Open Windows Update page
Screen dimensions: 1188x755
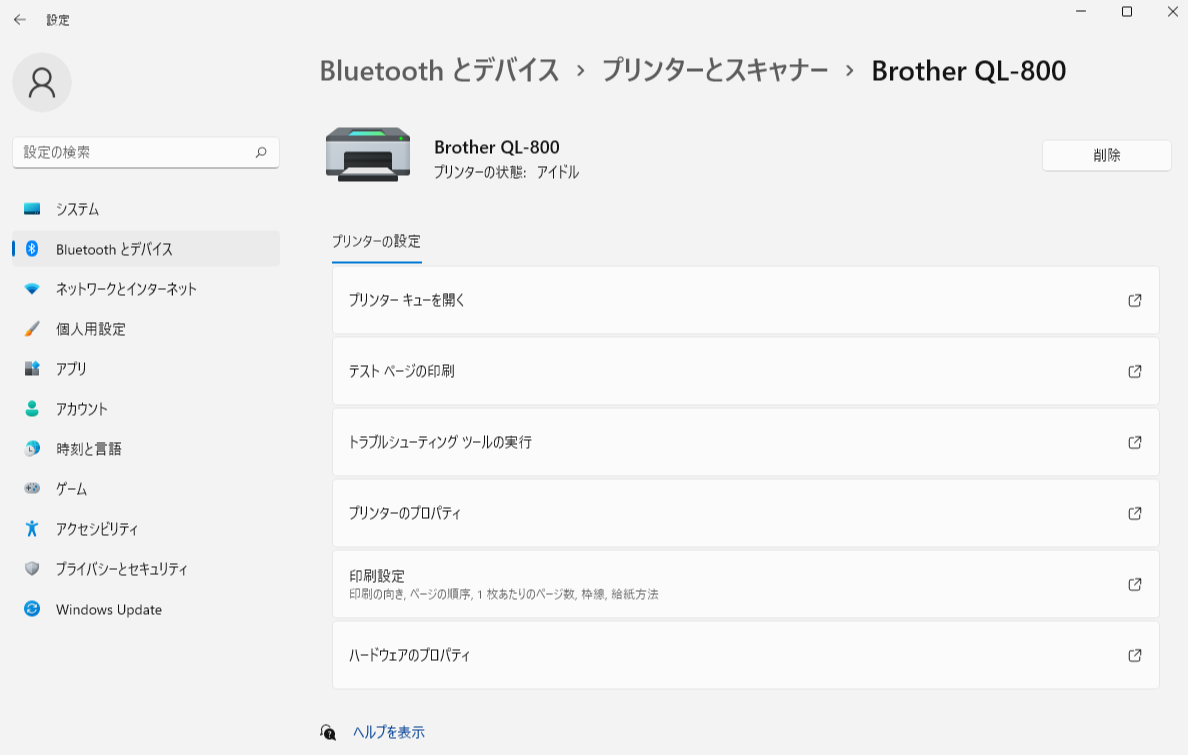[x=108, y=609]
